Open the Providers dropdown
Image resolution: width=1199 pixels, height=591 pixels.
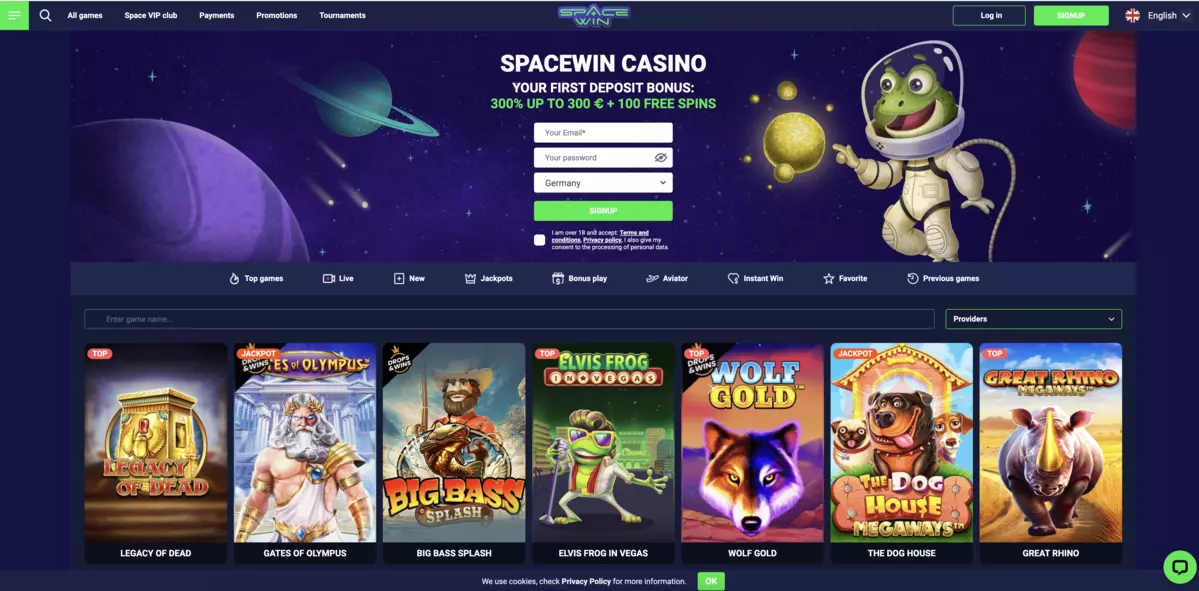click(x=1034, y=319)
